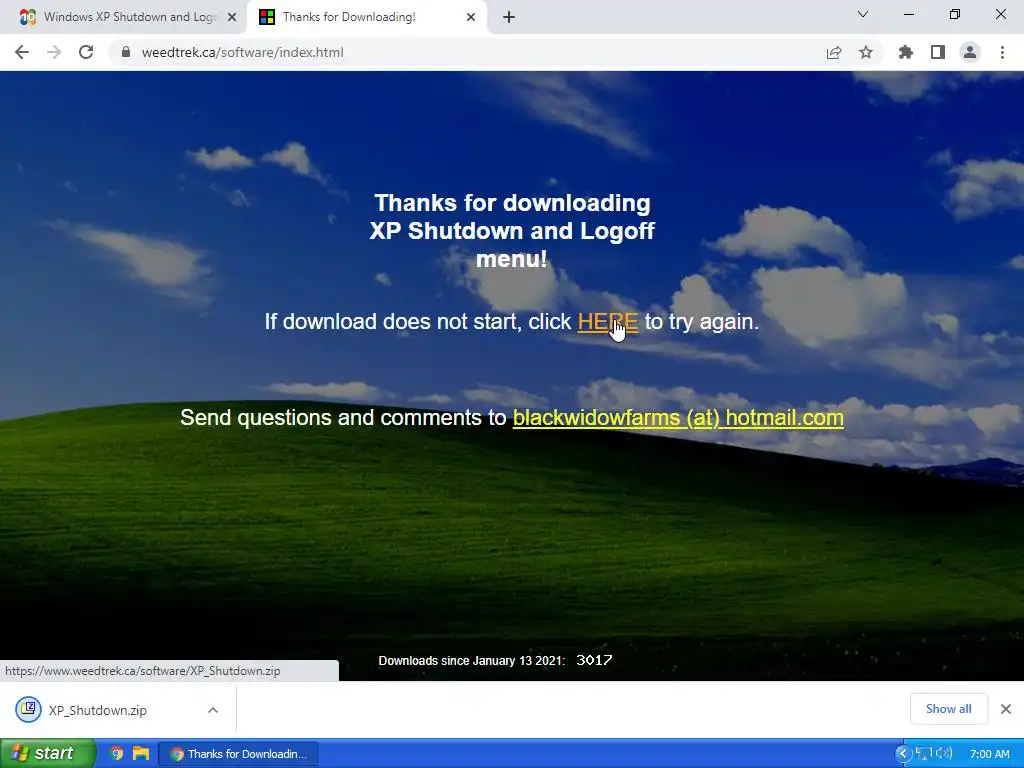Open Chrome's three-dot menu
The width and height of the screenshot is (1024, 768).
click(x=1002, y=52)
